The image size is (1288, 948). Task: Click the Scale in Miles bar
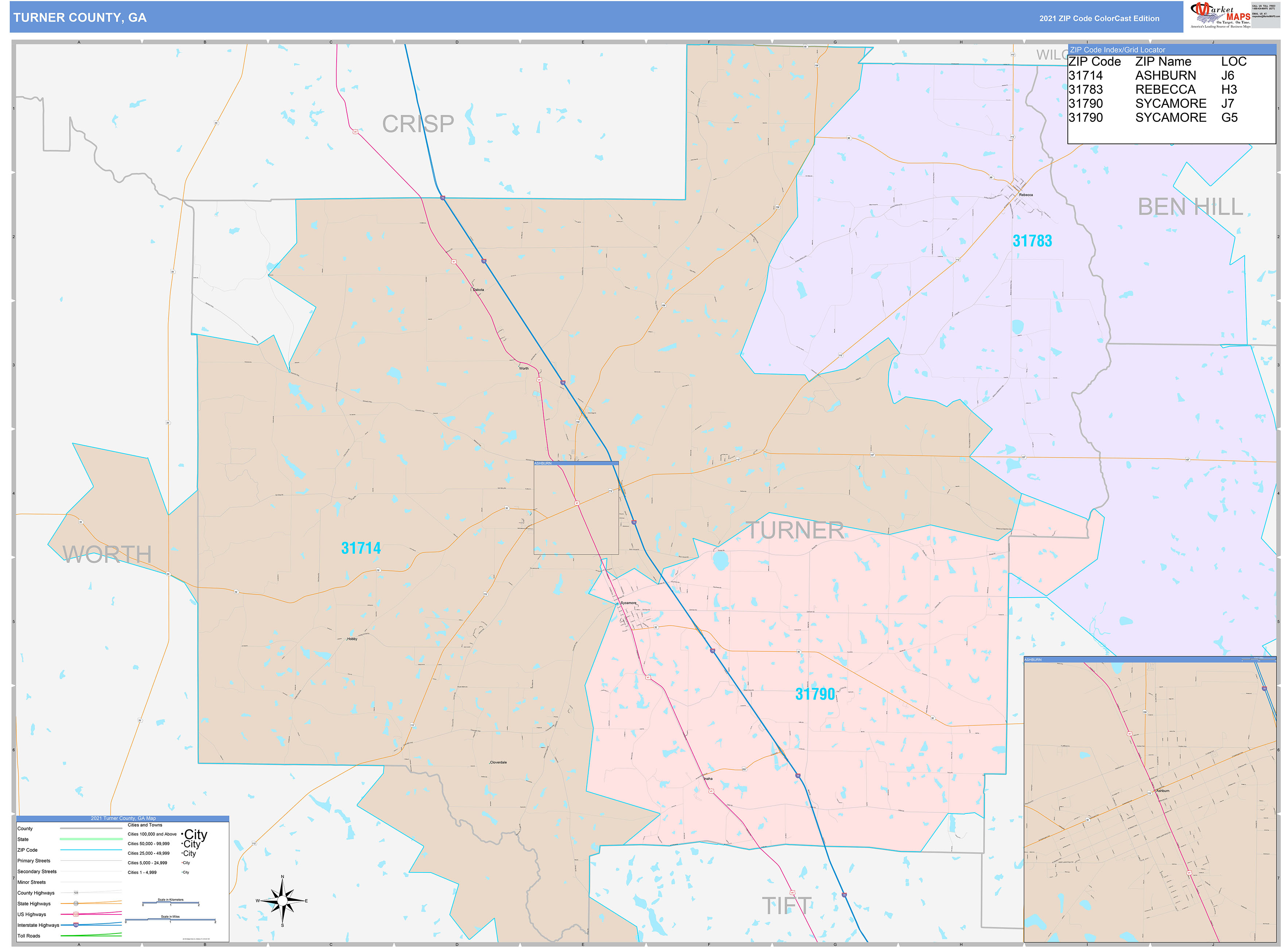point(170,920)
